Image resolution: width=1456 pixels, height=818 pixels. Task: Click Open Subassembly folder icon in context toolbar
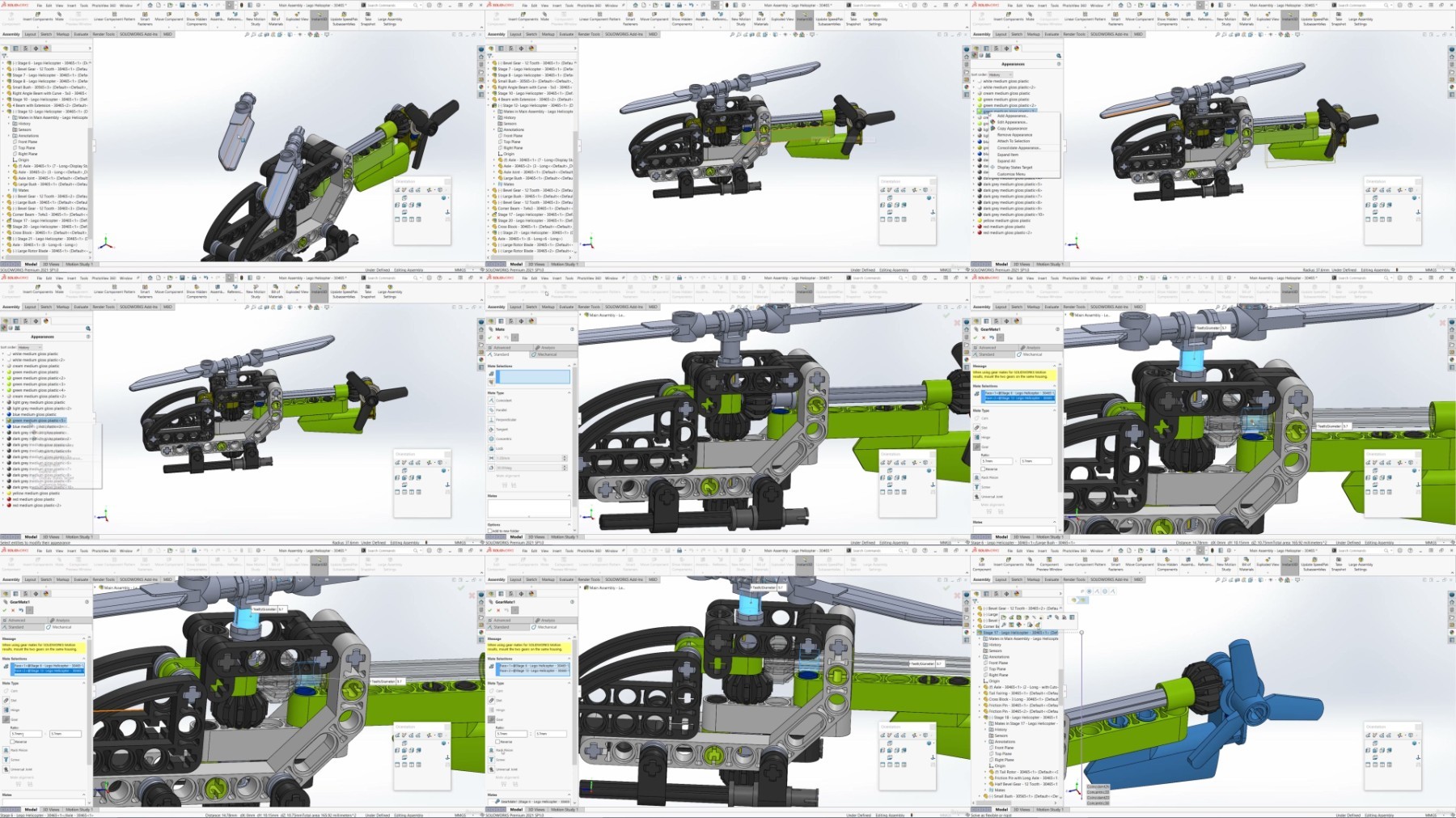[1005, 617]
